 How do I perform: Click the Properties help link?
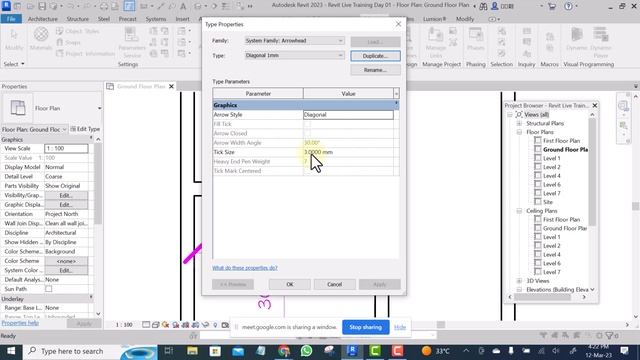coord(20,323)
